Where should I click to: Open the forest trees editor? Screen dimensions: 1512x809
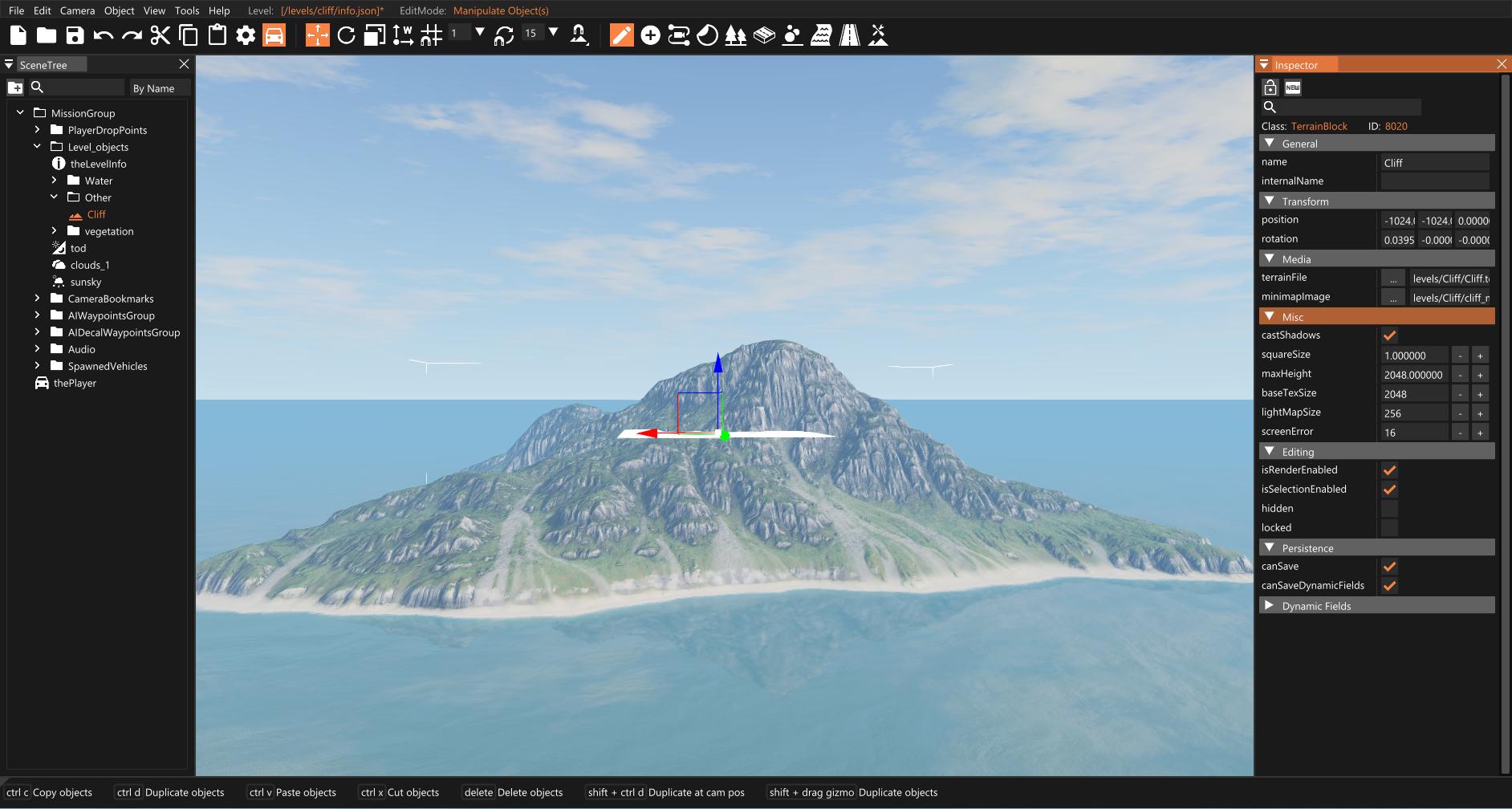pyautogui.click(x=736, y=35)
